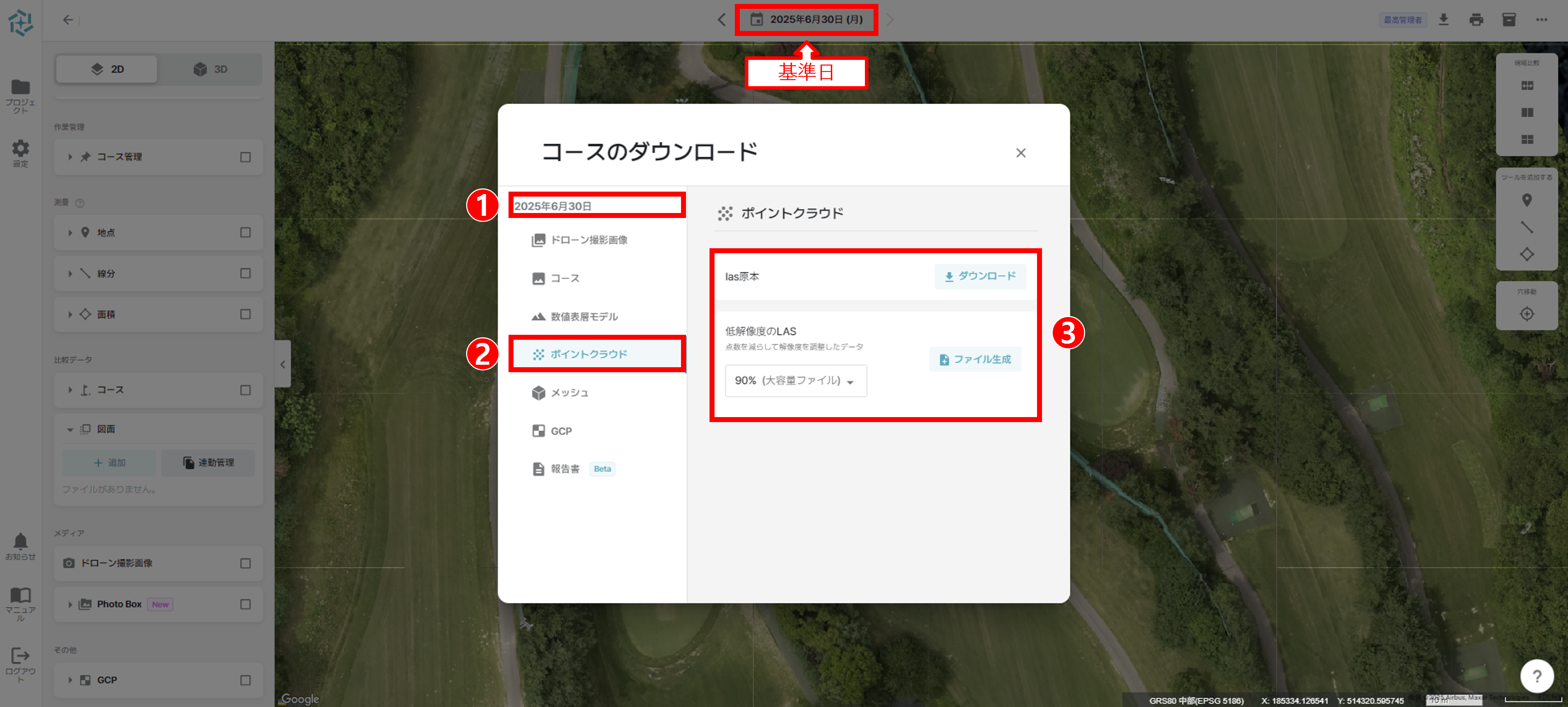This screenshot has height=707, width=1568.
Task: Open the 2025年6月30日 date picker
Action: point(806,20)
